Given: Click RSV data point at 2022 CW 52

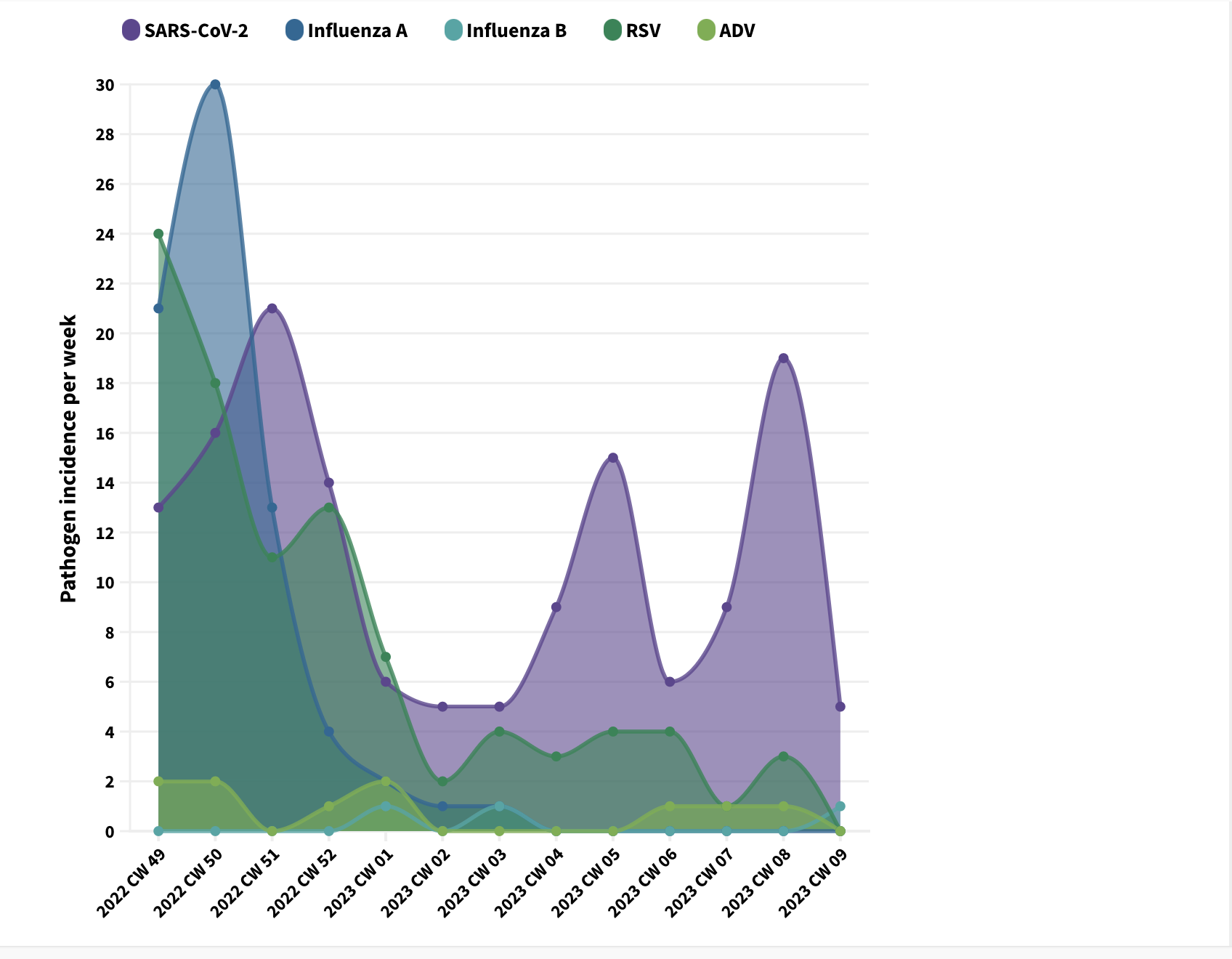Looking at the screenshot, I should 329,507.
